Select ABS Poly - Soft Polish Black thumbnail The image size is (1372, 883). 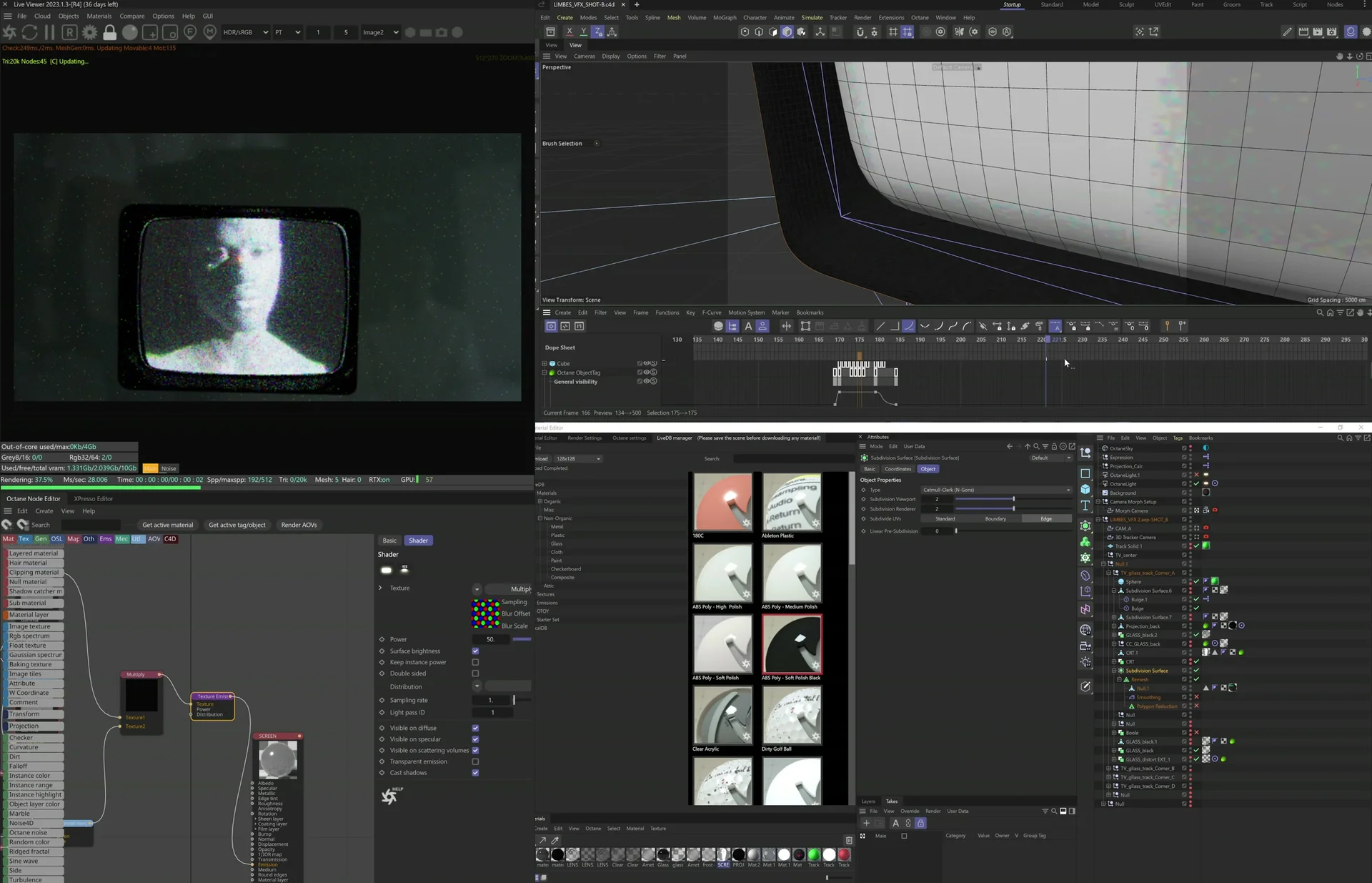792,643
